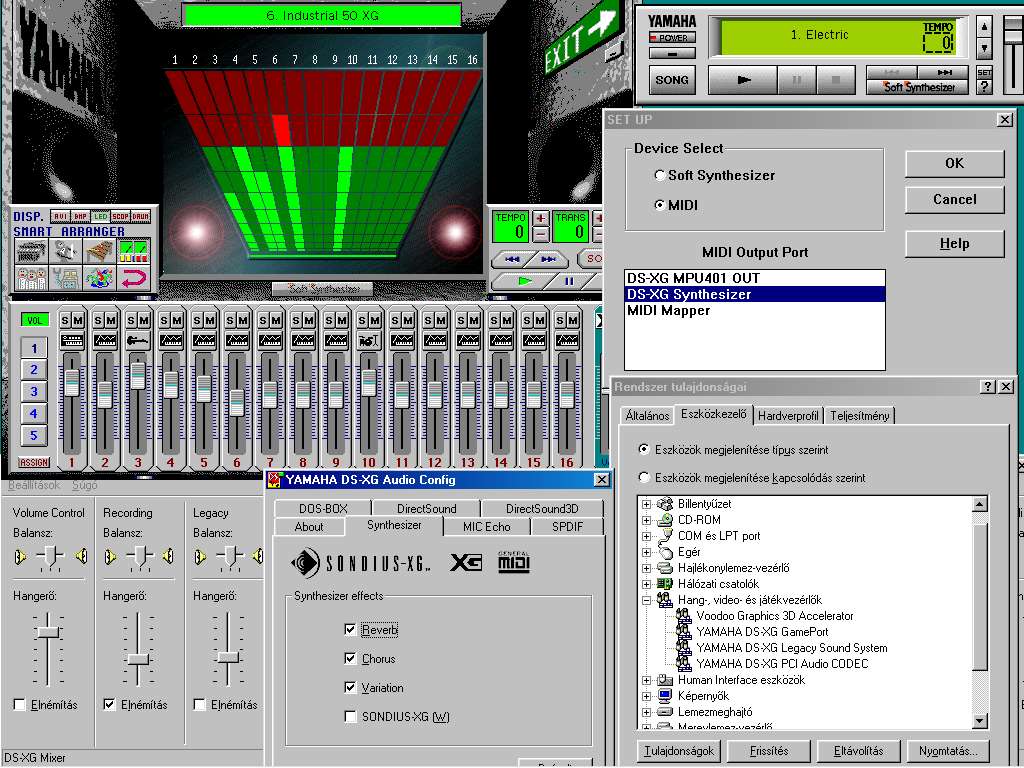Open the question mark help on mini player
This screenshot has width=1024, height=768.
pos(984,88)
